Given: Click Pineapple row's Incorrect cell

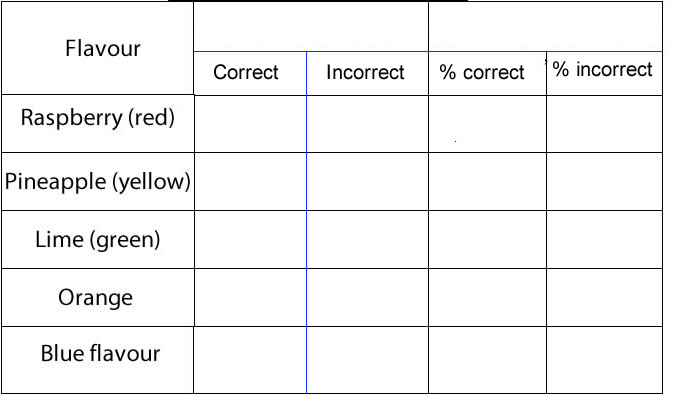Looking at the screenshot, I should pyautogui.click(x=367, y=181).
